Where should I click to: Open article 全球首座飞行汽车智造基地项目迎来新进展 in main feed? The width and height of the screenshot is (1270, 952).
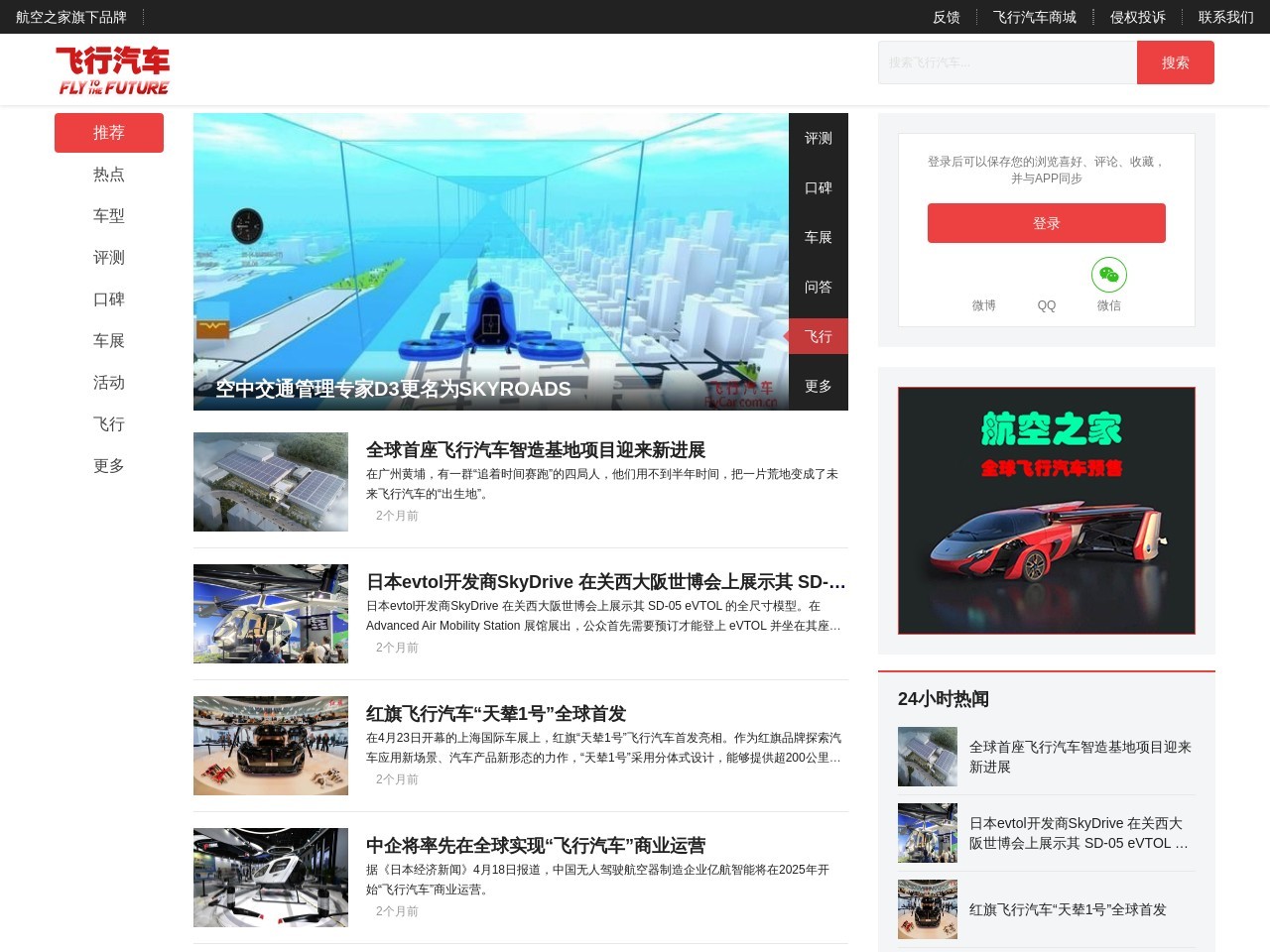coord(536,450)
